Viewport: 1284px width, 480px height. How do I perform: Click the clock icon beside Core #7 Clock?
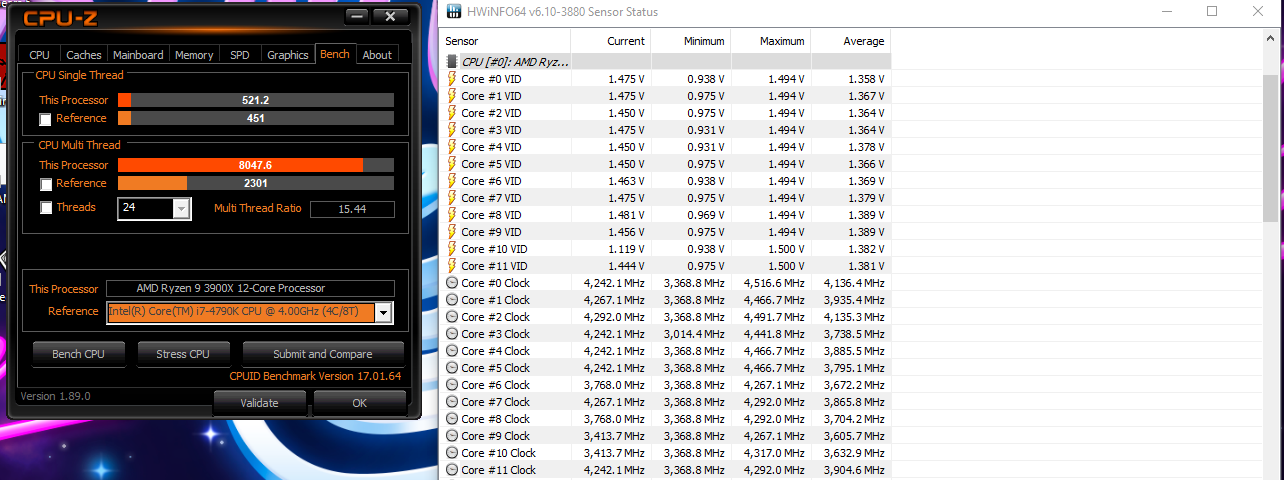click(x=452, y=402)
